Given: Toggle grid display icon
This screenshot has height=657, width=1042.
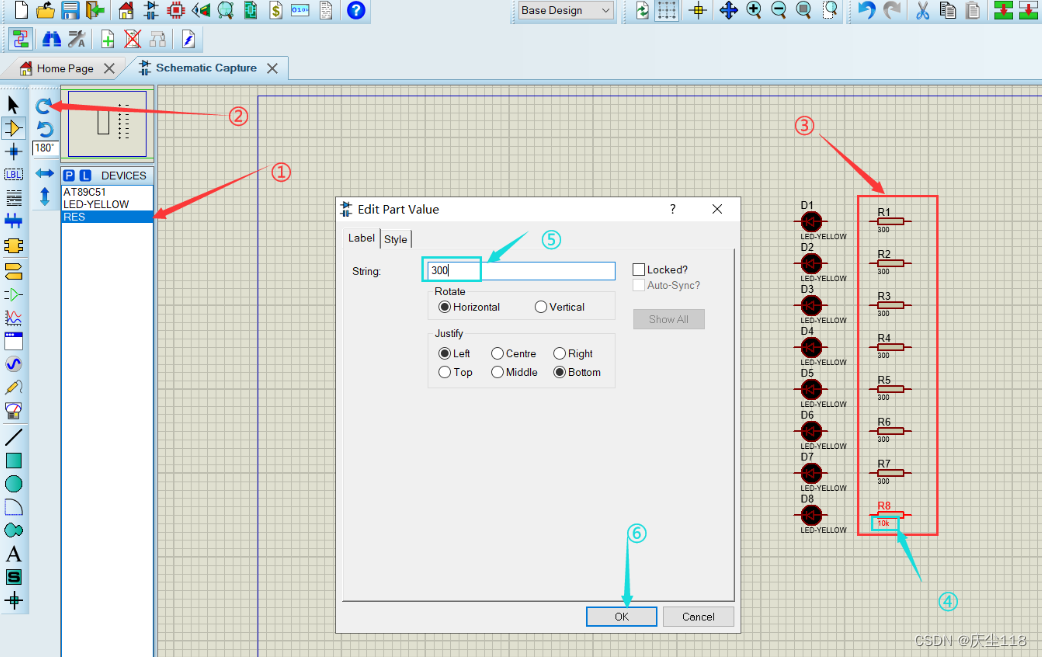Looking at the screenshot, I should click(667, 10).
